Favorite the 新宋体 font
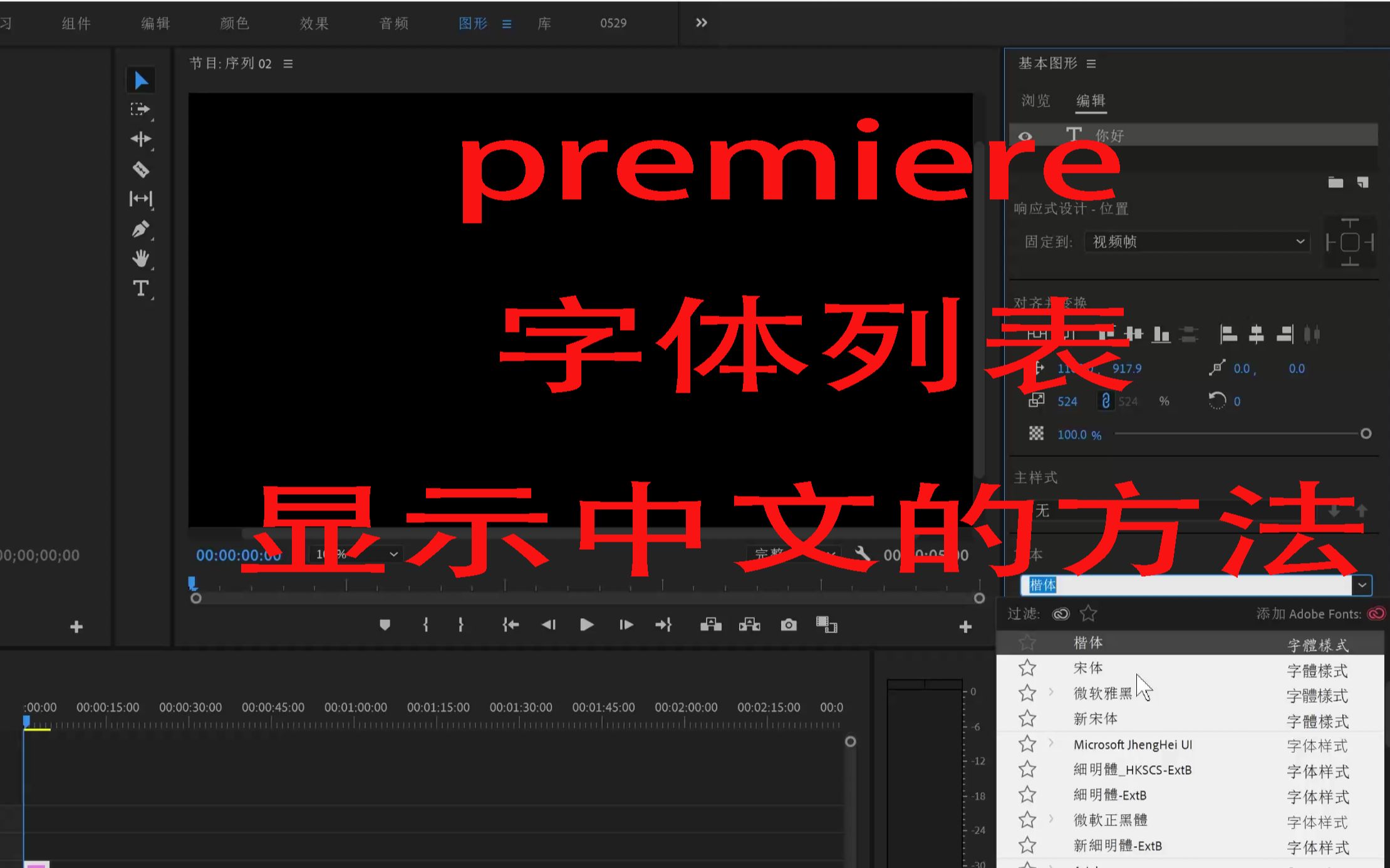This screenshot has width=1390, height=868. pos(1027,718)
